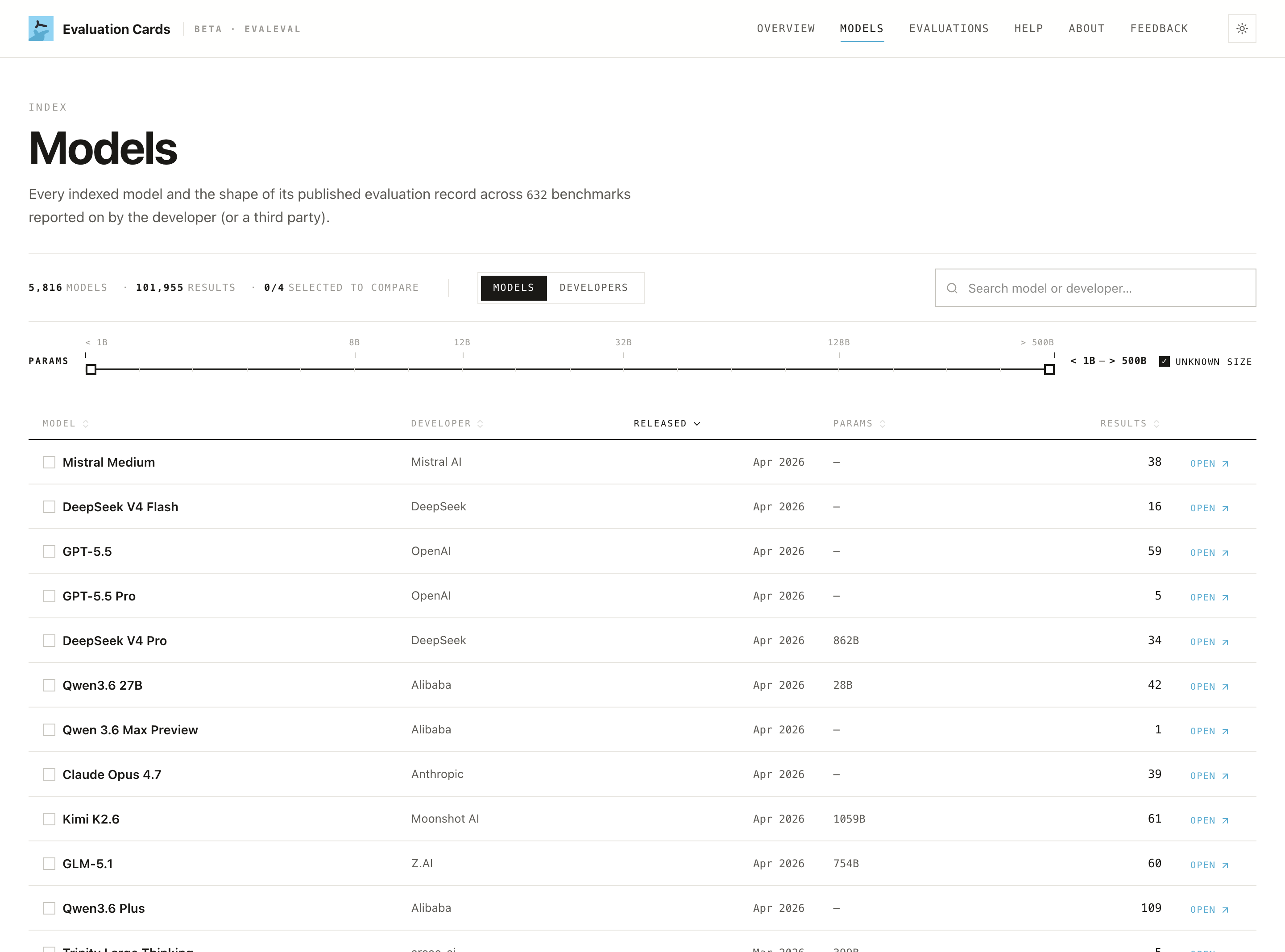Select the Models nav tab
This screenshot has height=952, width=1285.
click(862, 28)
